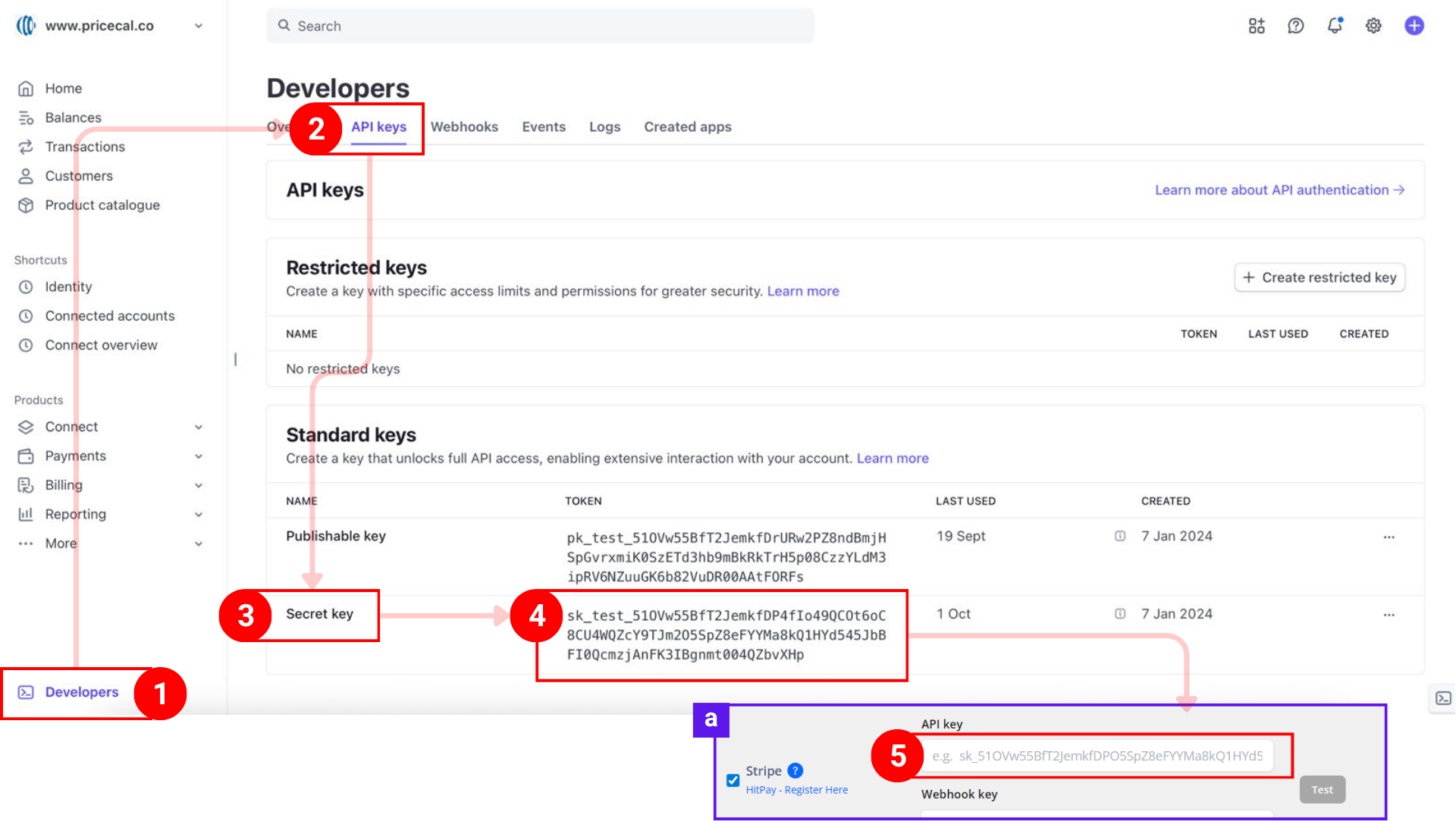1456x821 pixels.
Task: Expand the Connect products menu
Action: coord(199,427)
